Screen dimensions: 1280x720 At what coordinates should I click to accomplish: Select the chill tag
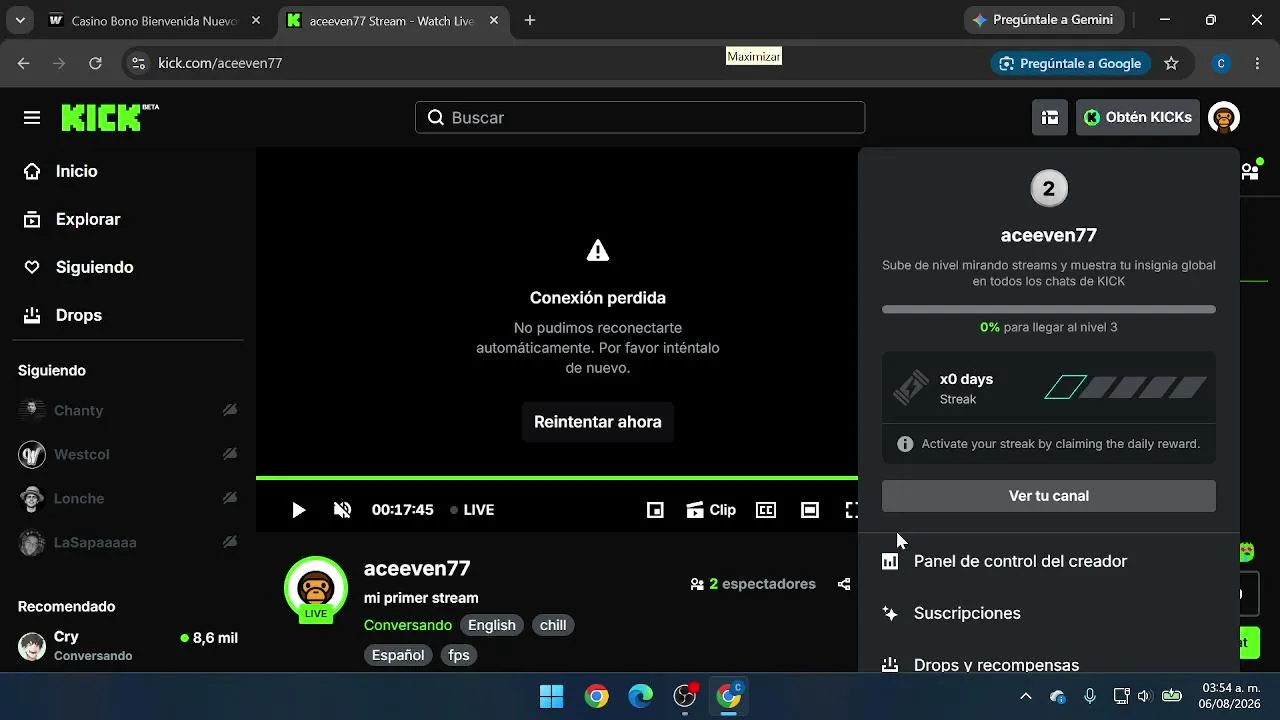(553, 625)
